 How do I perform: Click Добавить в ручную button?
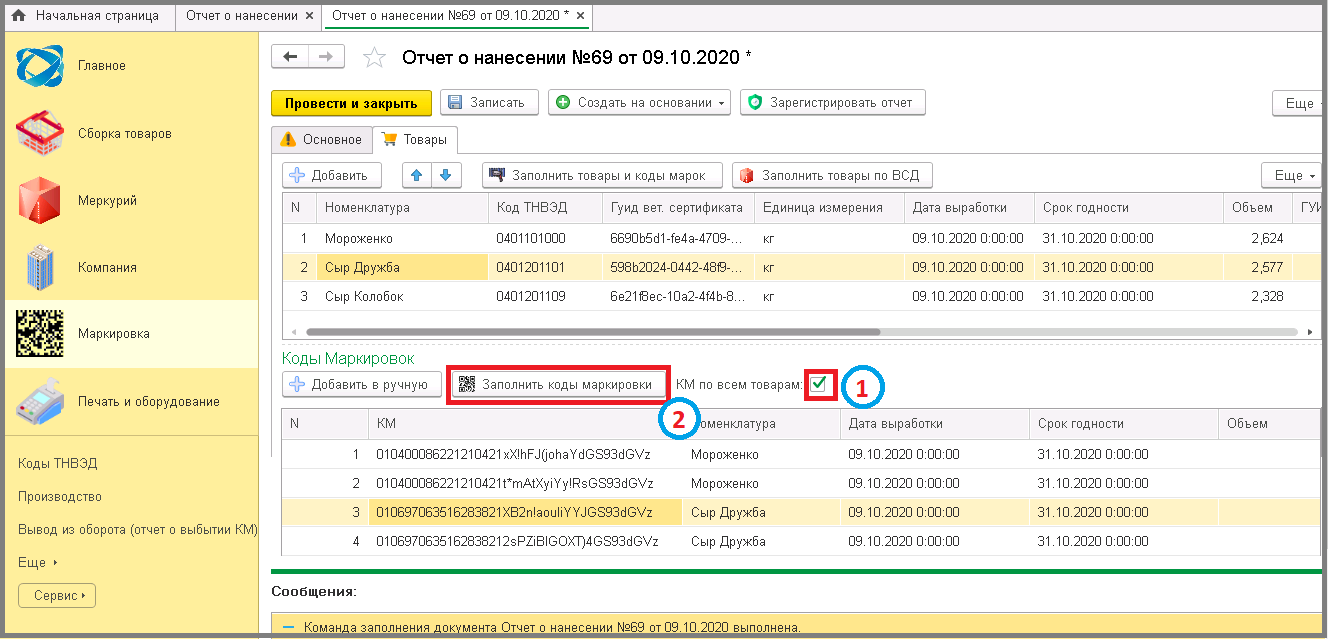(362, 384)
